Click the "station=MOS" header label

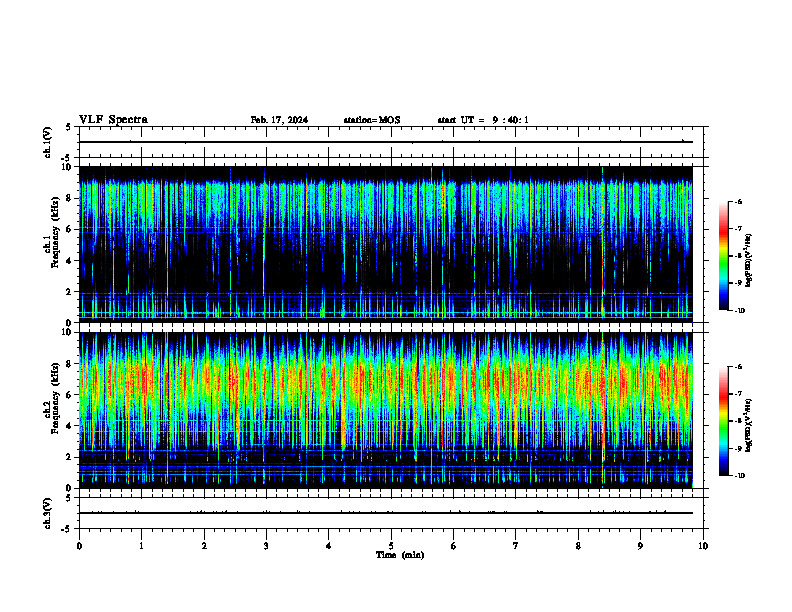pyautogui.click(x=372, y=120)
